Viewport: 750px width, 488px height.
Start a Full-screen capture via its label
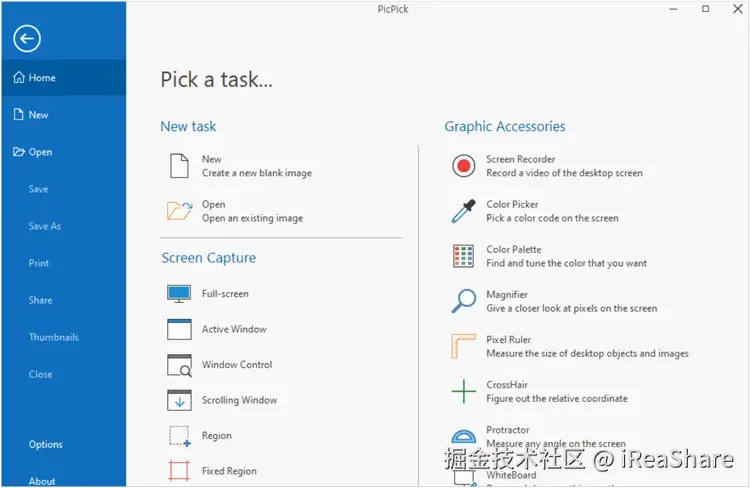pos(225,294)
